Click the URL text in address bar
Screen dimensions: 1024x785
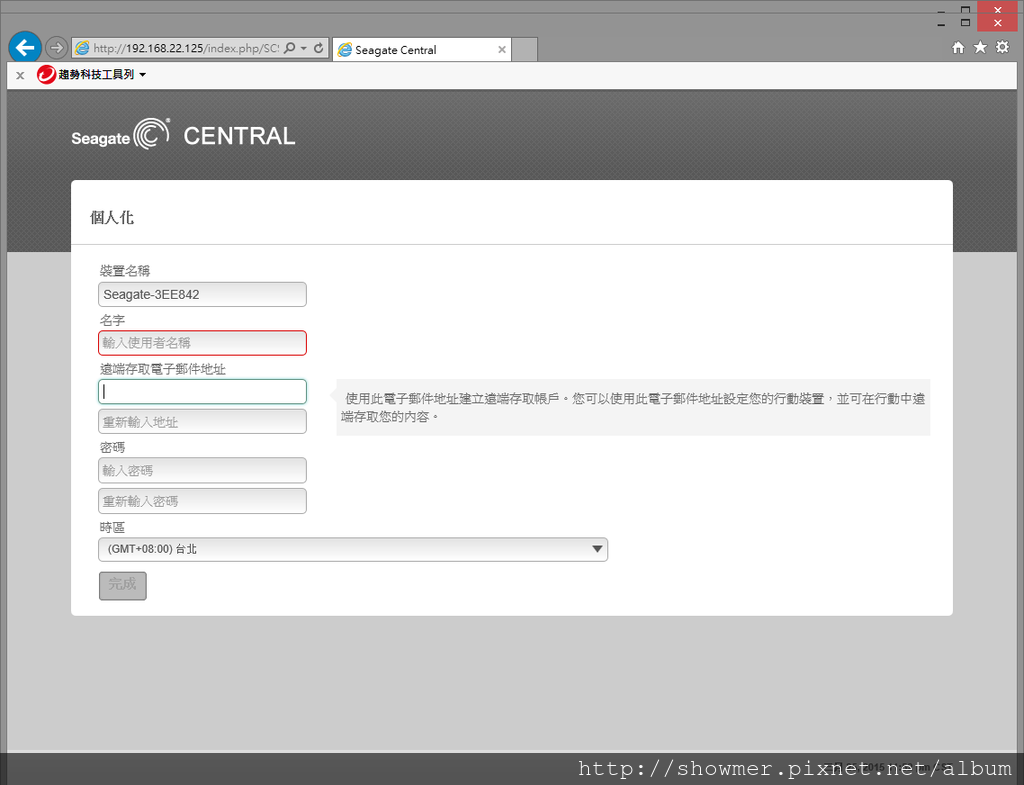185,48
